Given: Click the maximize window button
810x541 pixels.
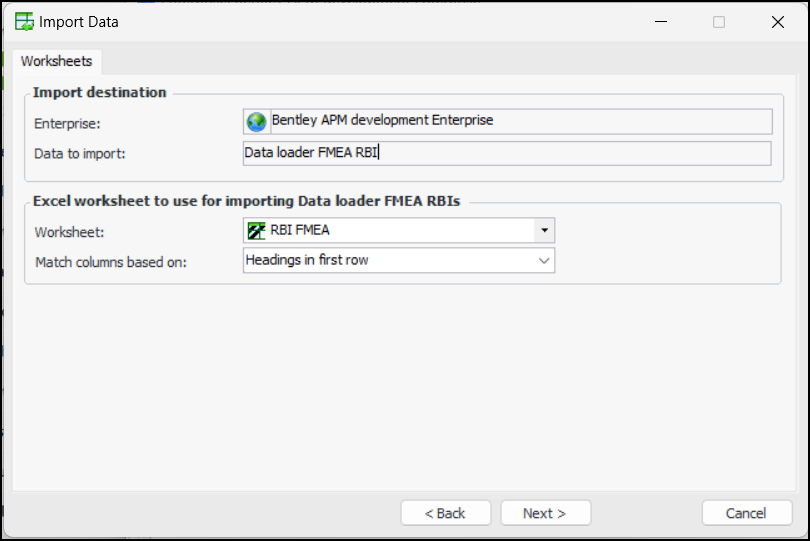Looking at the screenshot, I should click(719, 22).
